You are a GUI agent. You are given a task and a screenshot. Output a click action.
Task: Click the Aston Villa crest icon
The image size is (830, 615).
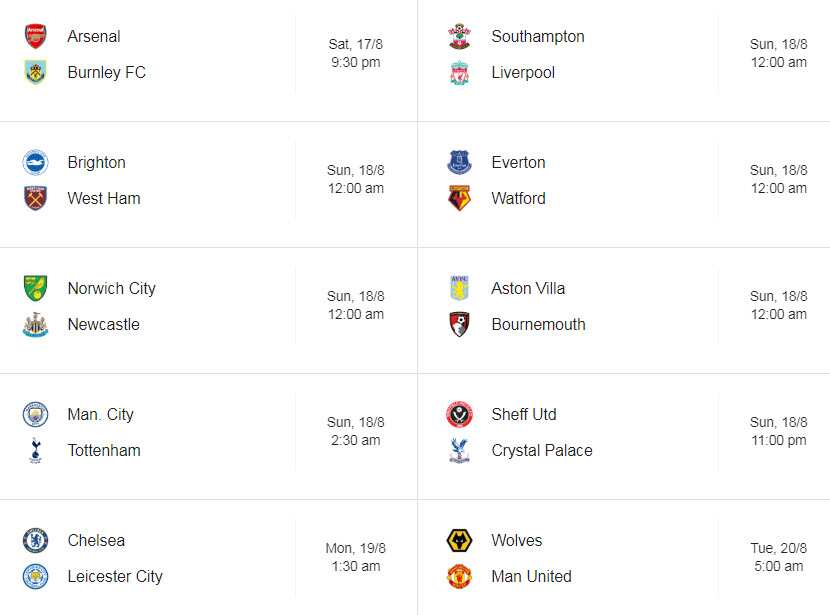point(458,288)
